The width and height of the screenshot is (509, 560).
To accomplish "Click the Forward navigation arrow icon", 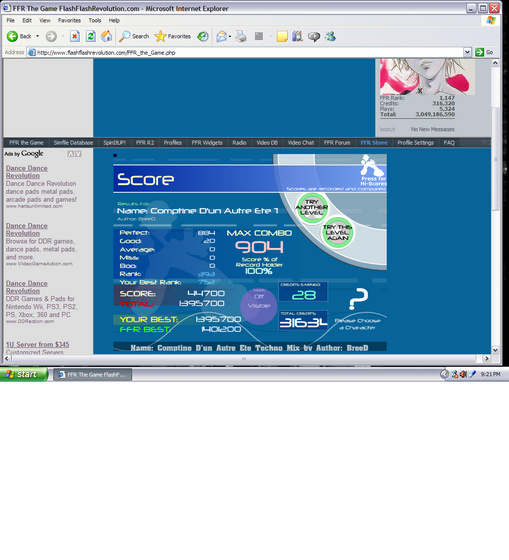I will pos(51,36).
